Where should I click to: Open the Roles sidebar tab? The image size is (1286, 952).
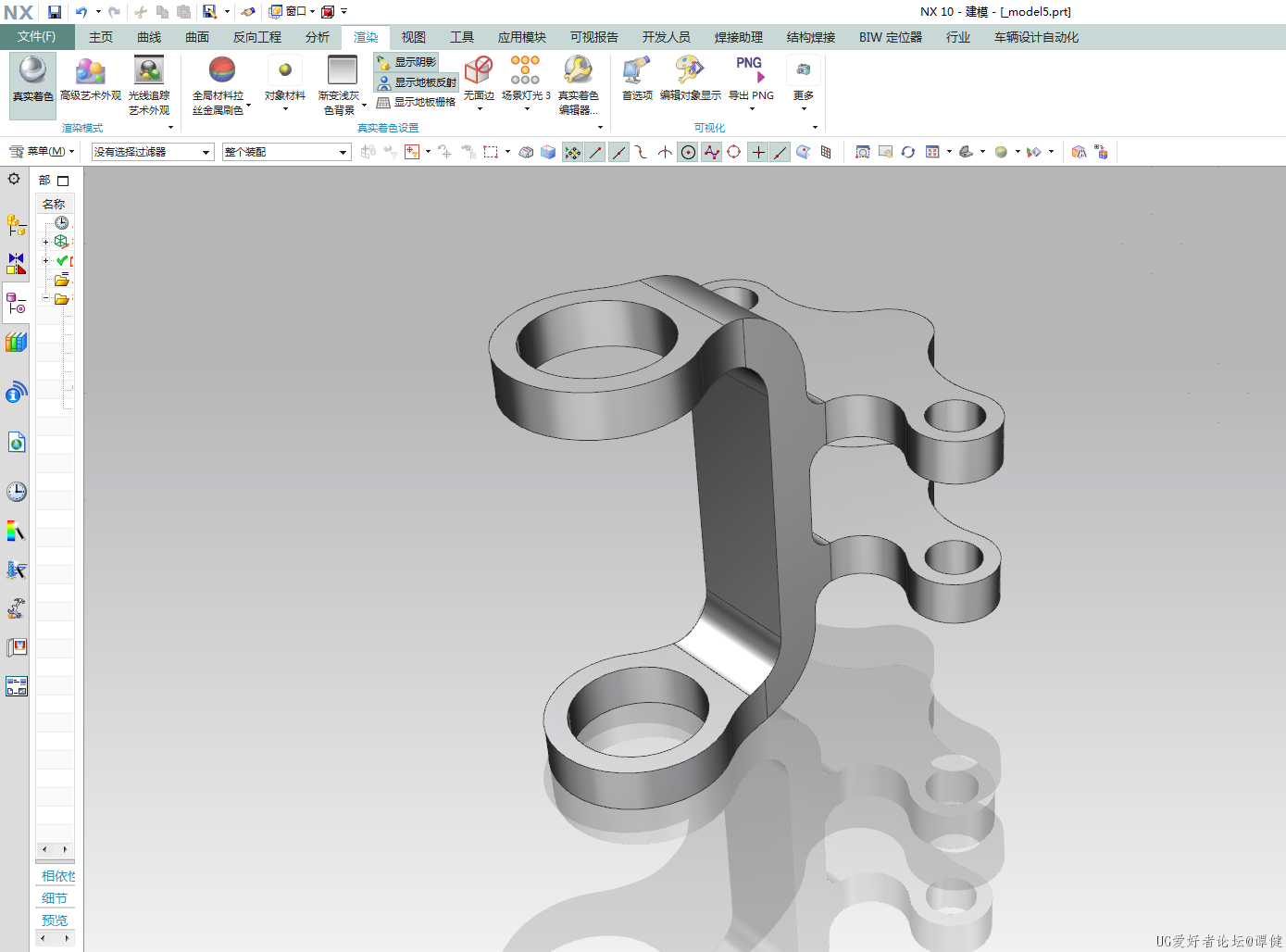[16, 647]
